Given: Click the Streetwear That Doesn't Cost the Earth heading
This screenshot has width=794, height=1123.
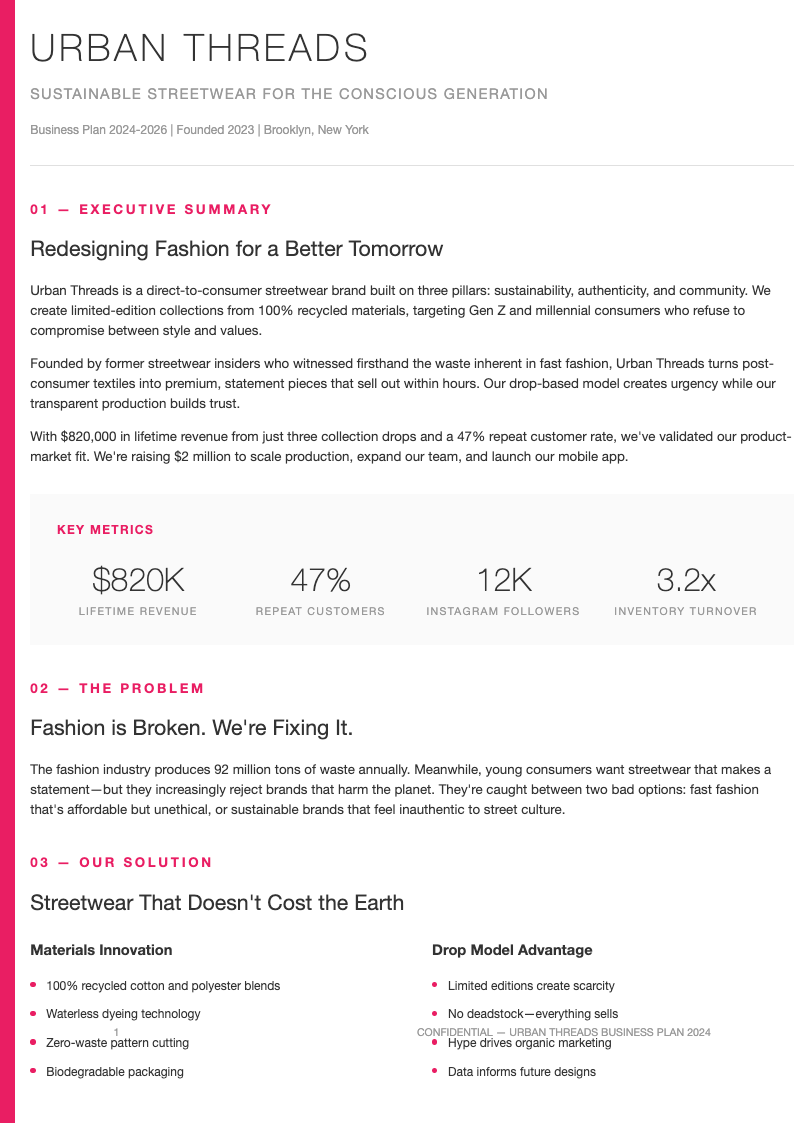Looking at the screenshot, I should pyautogui.click(x=217, y=903).
